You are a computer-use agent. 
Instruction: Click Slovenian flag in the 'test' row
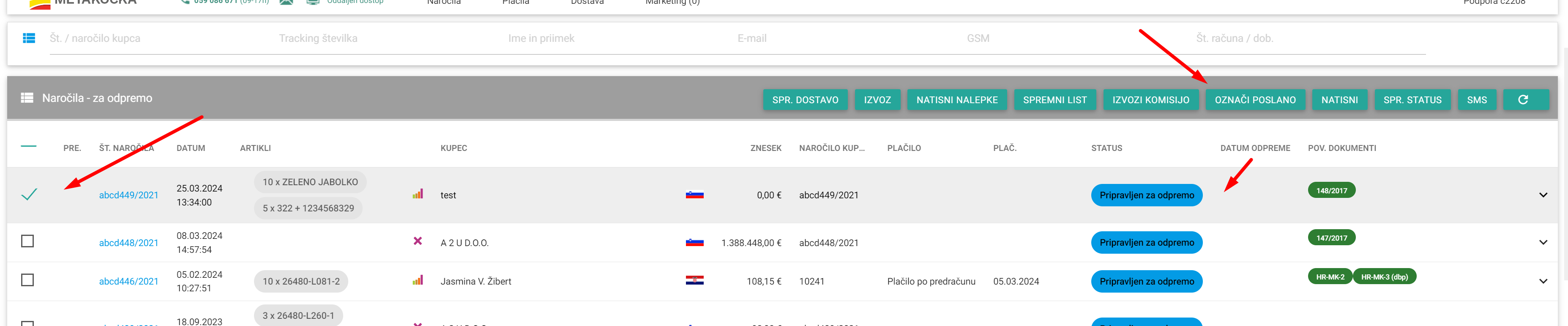click(x=694, y=195)
